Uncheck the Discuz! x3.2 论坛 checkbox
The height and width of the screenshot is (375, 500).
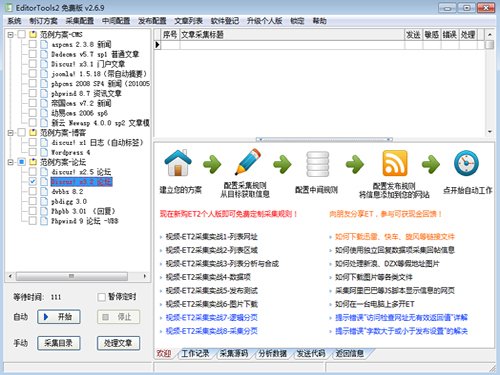[x=33, y=182]
